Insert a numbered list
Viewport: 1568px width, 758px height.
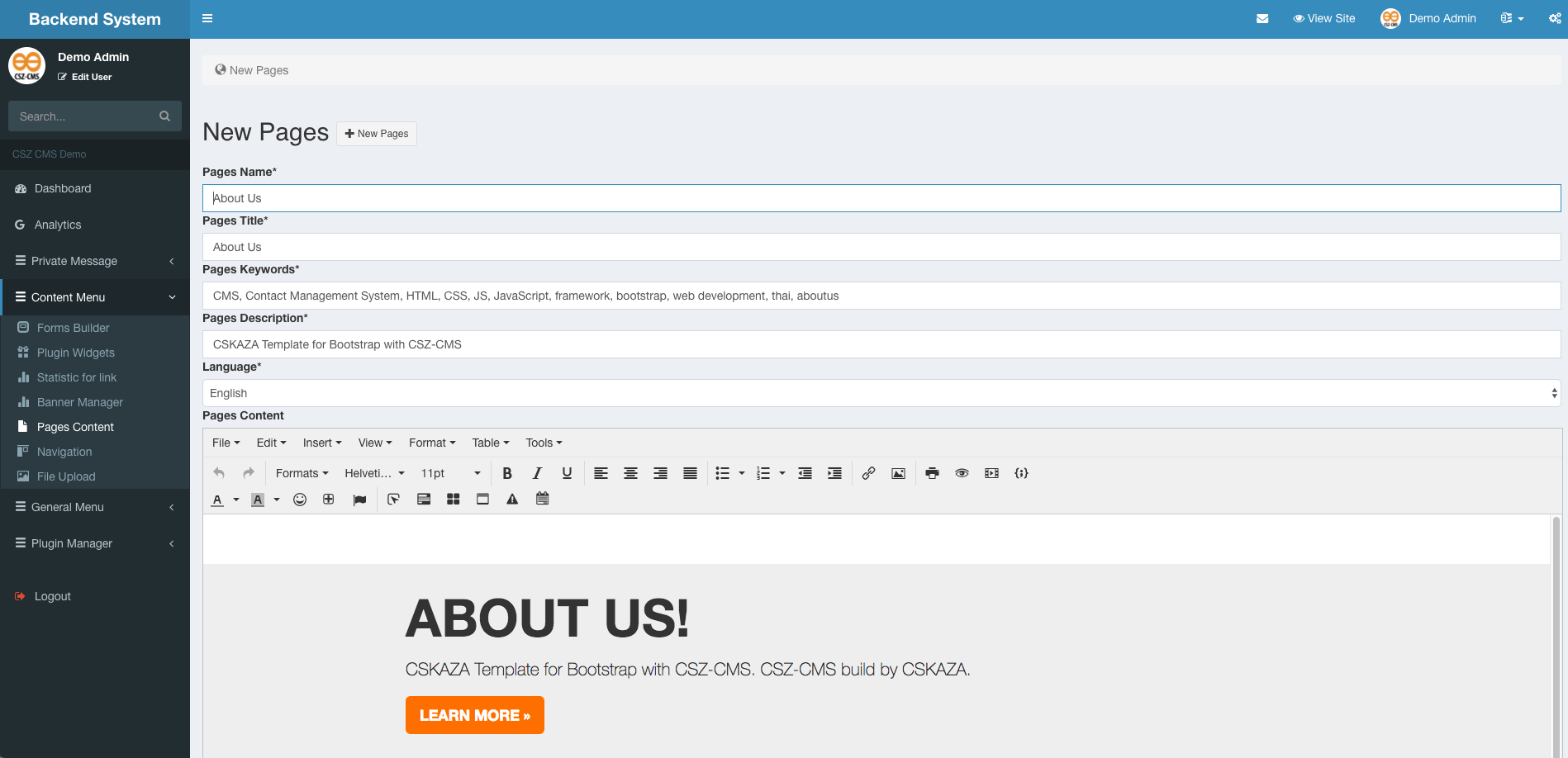coord(763,473)
